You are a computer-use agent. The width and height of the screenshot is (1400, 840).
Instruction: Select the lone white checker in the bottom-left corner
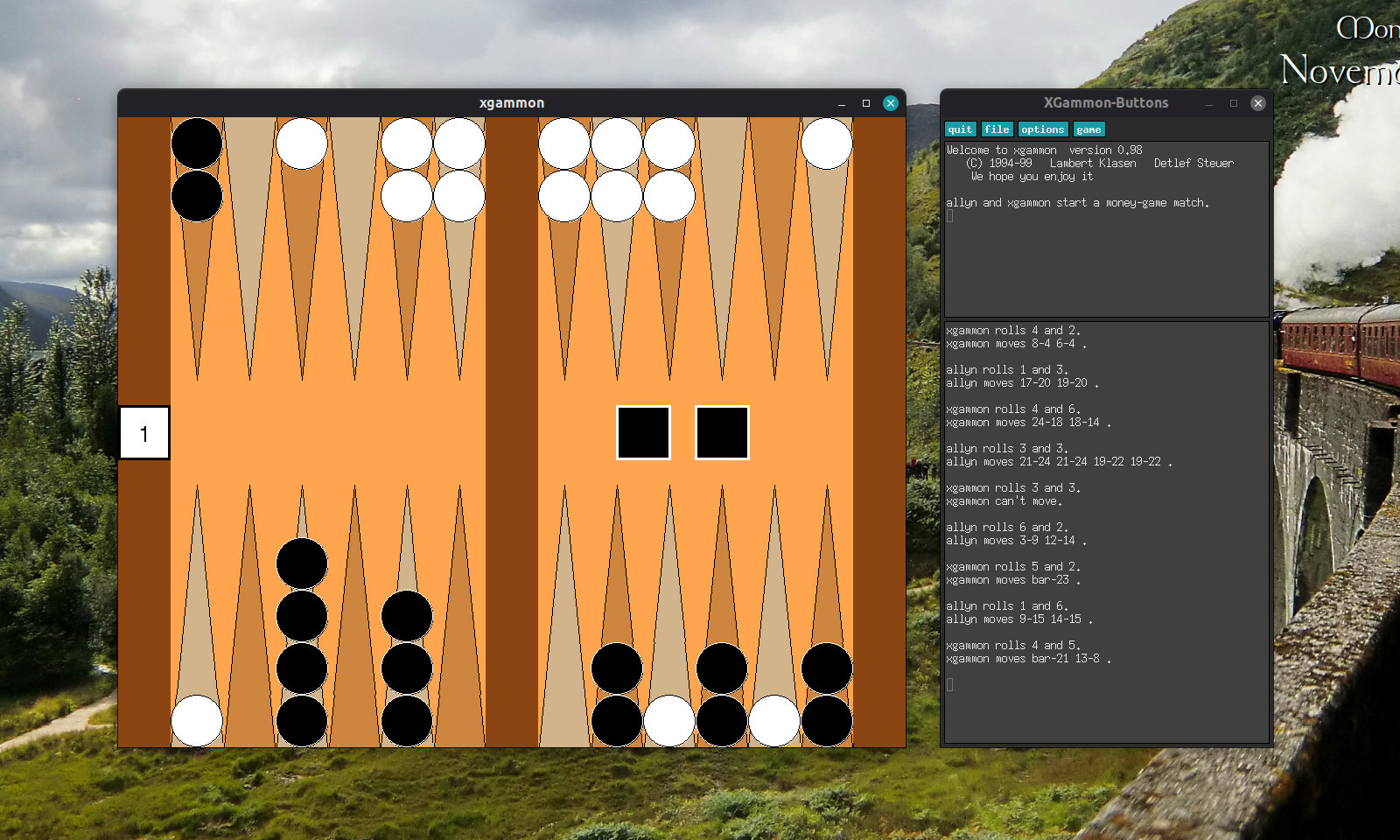(x=196, y=721)
